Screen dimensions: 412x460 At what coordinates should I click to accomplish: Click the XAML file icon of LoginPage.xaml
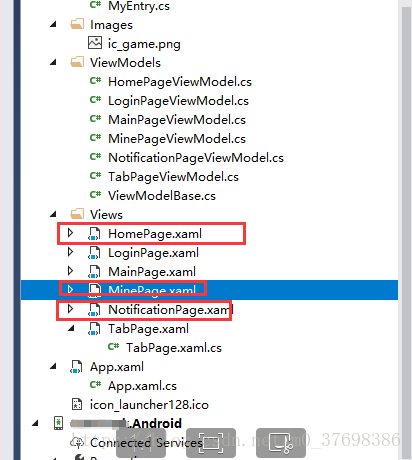(x=94, y=253)
